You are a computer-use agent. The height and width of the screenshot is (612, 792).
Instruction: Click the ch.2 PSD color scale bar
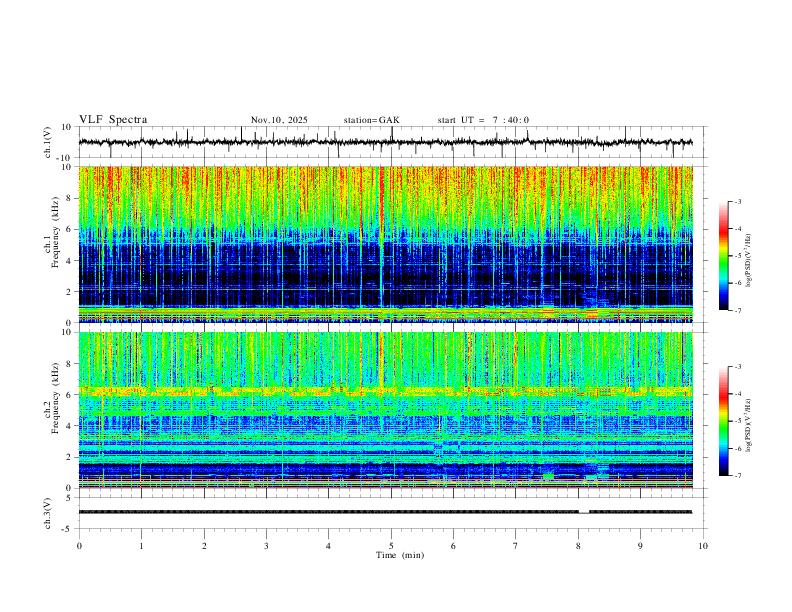(x=723, y=421)
